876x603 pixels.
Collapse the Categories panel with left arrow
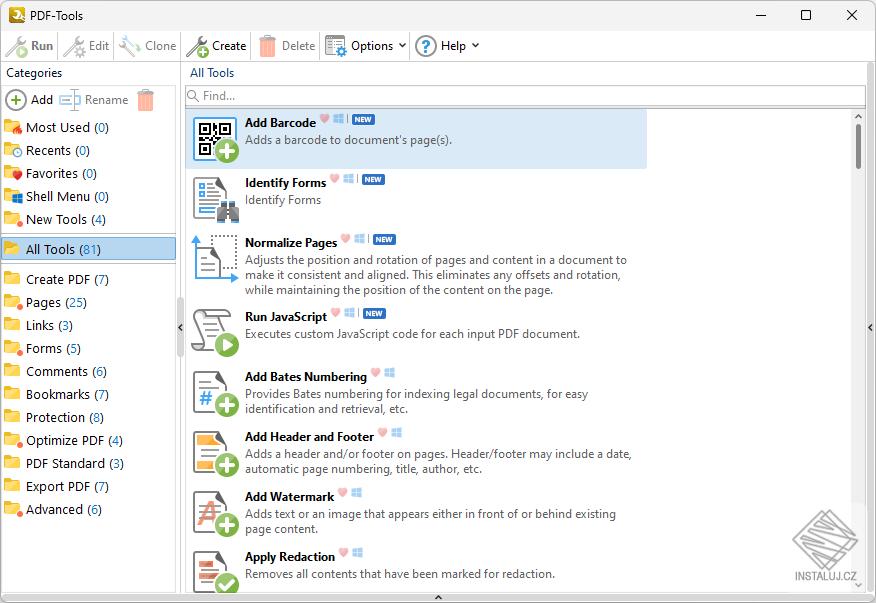[180, 327]
